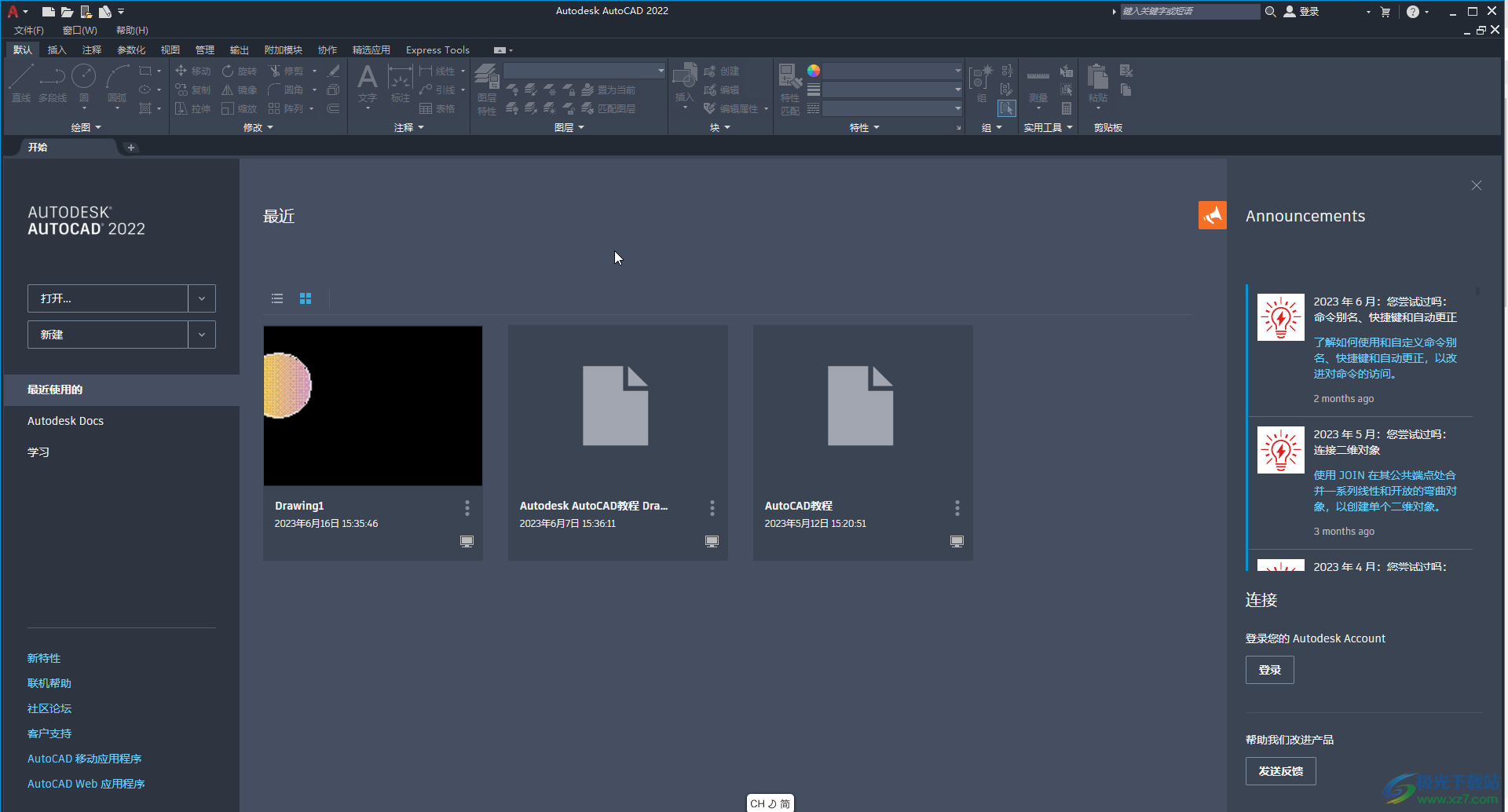The width and height of the screenshot is (1508, 812).
Task: Click the Copy (复制) tool
Action: (193, 90)
